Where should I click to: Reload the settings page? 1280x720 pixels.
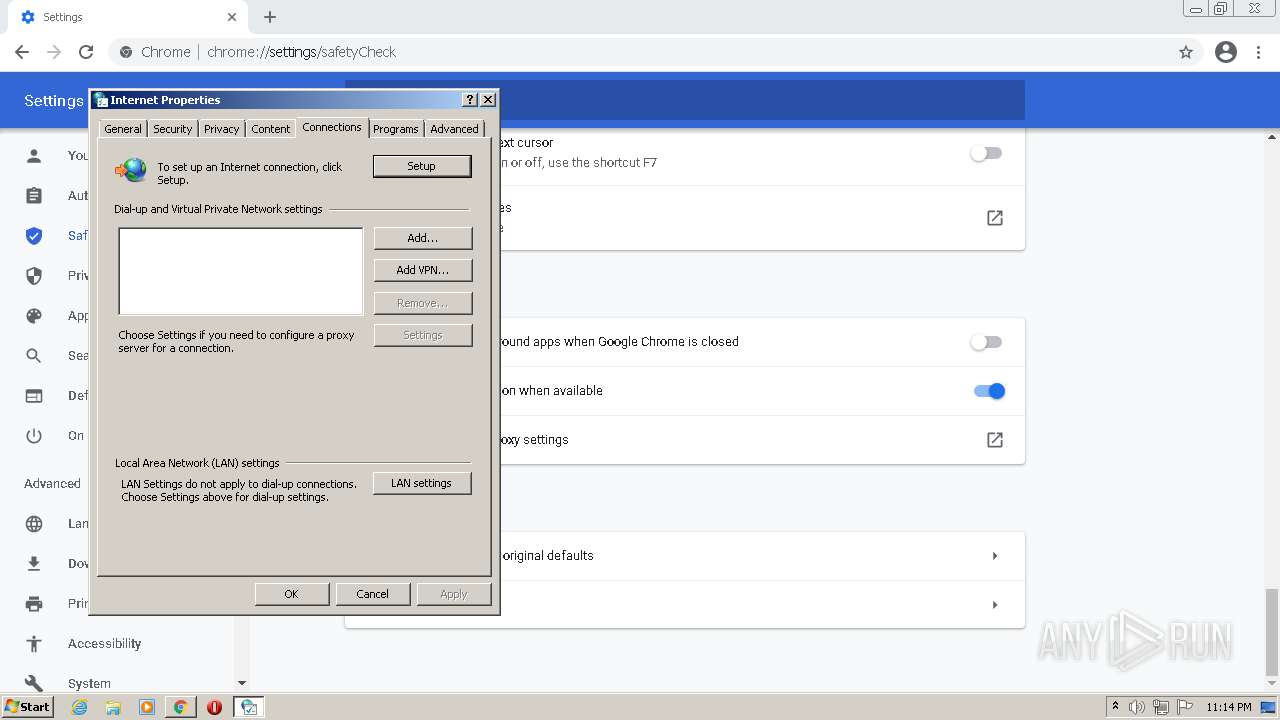coord(86,52)
